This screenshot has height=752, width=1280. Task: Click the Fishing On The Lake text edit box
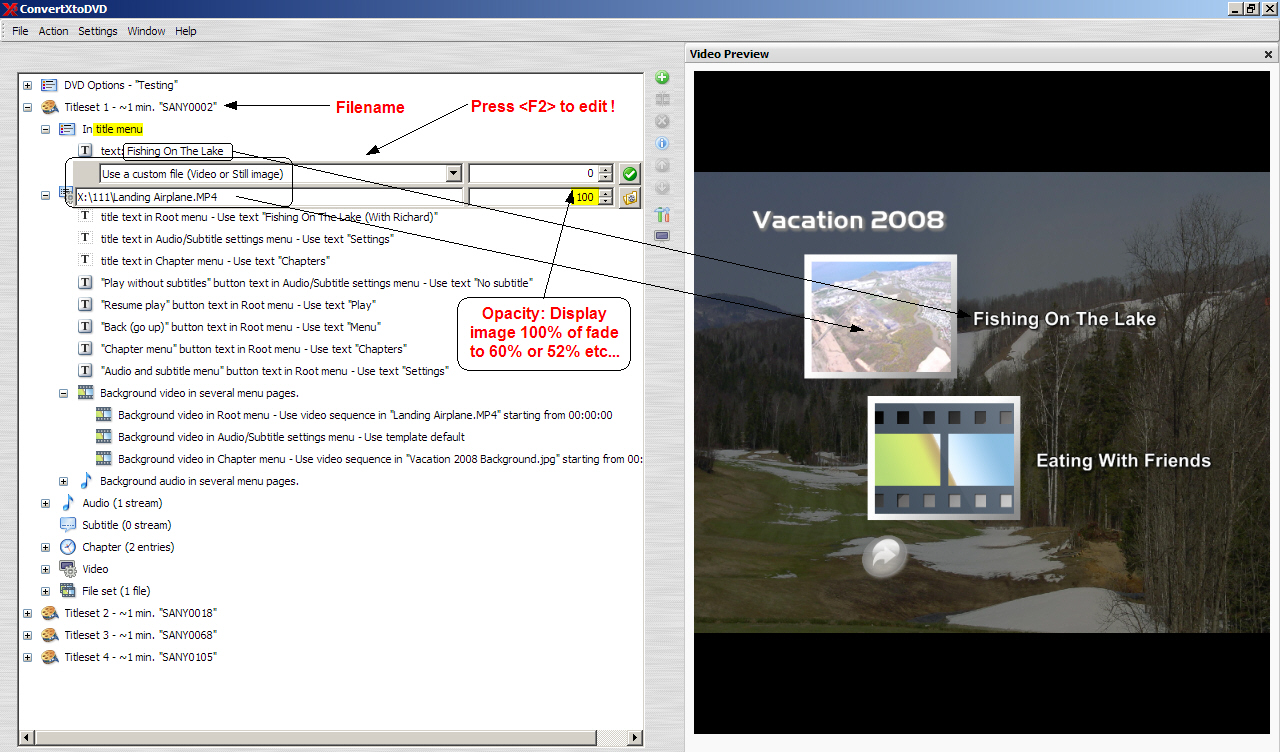[178, 151]
